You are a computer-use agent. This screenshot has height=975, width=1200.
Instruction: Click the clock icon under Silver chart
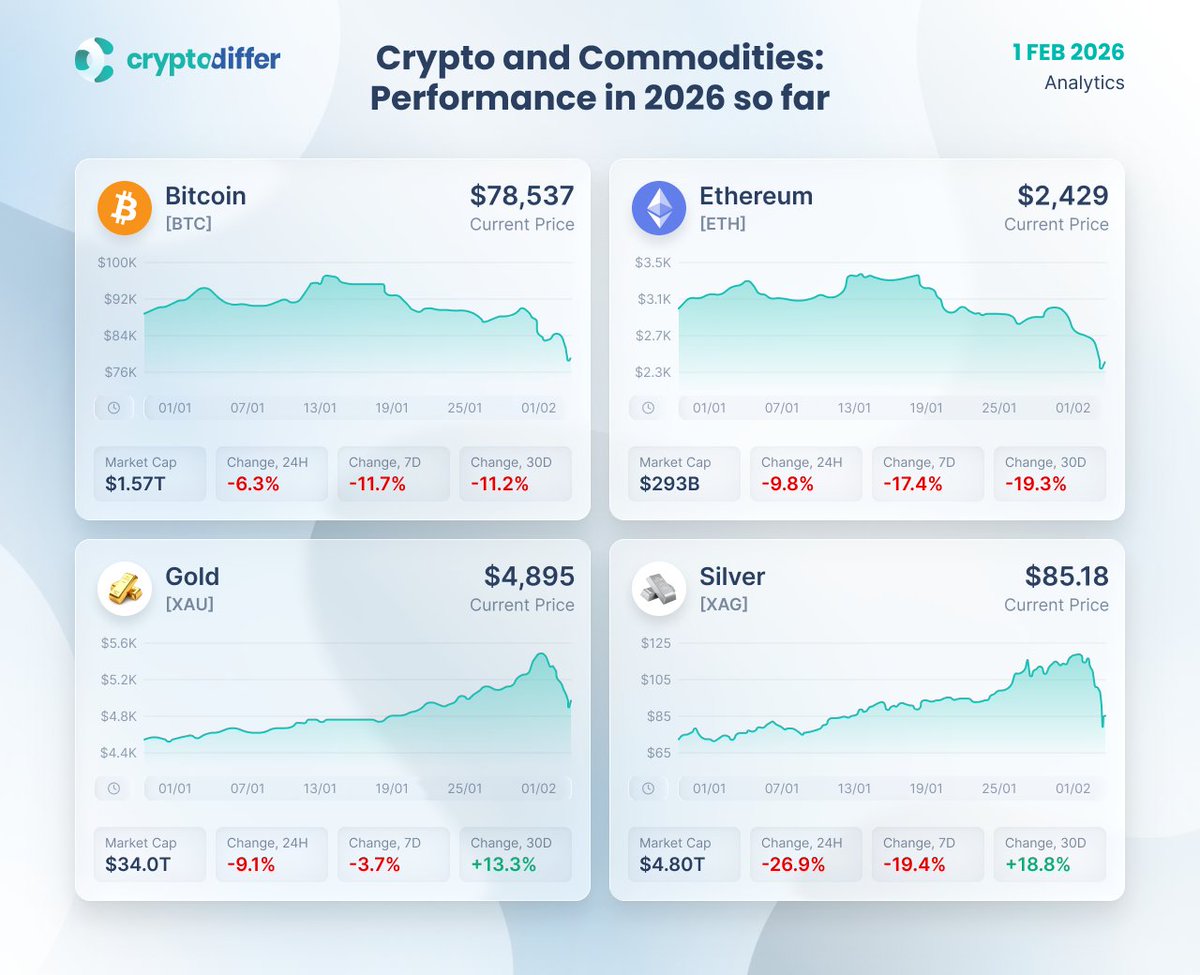point(648,788)
